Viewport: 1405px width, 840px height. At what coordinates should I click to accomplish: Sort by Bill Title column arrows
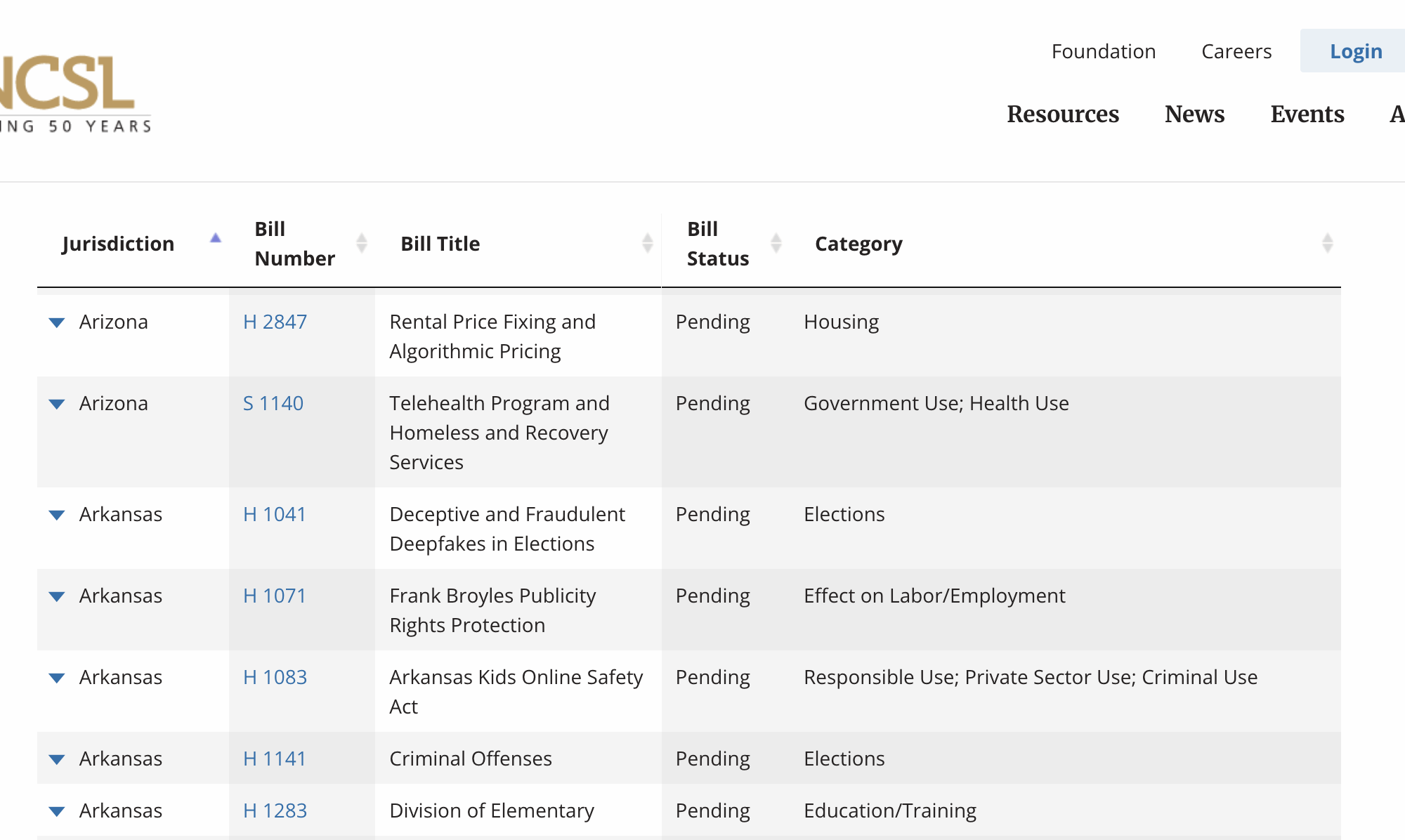point(648,243)
